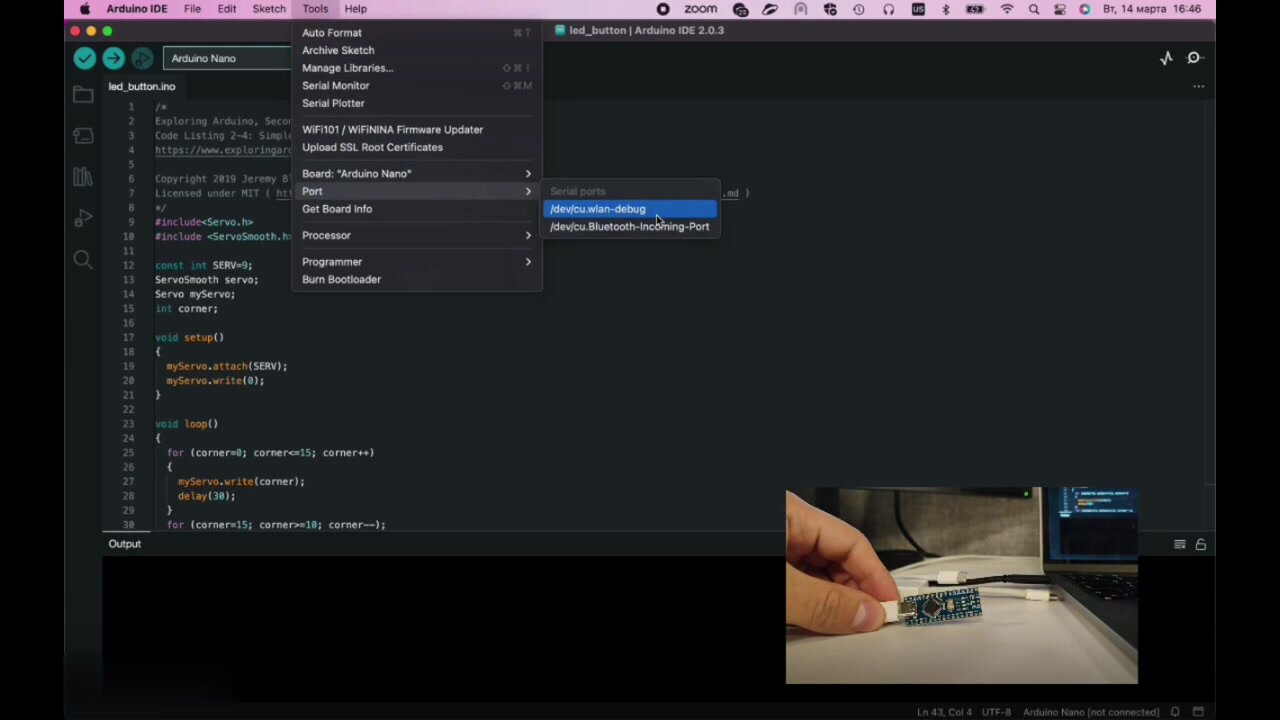This screenshot has width=1280, height=720.
Task: Open the Apple menu
Action: point(85,9)
